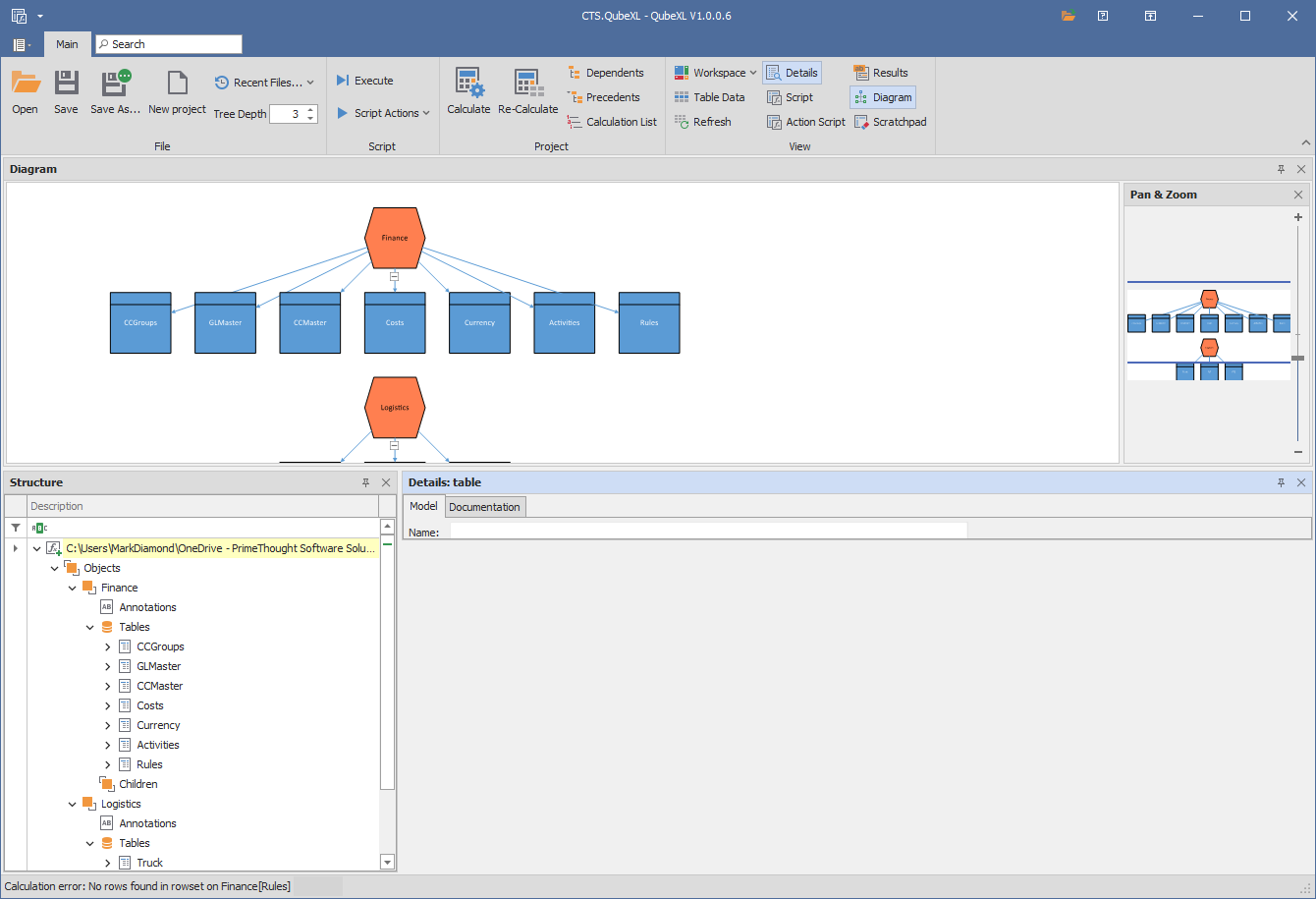The height and width of the screenshot is (899, 1316).
Task: Select the Main ribbon tab
Action: pyautogui.click(x=67, y=44)
